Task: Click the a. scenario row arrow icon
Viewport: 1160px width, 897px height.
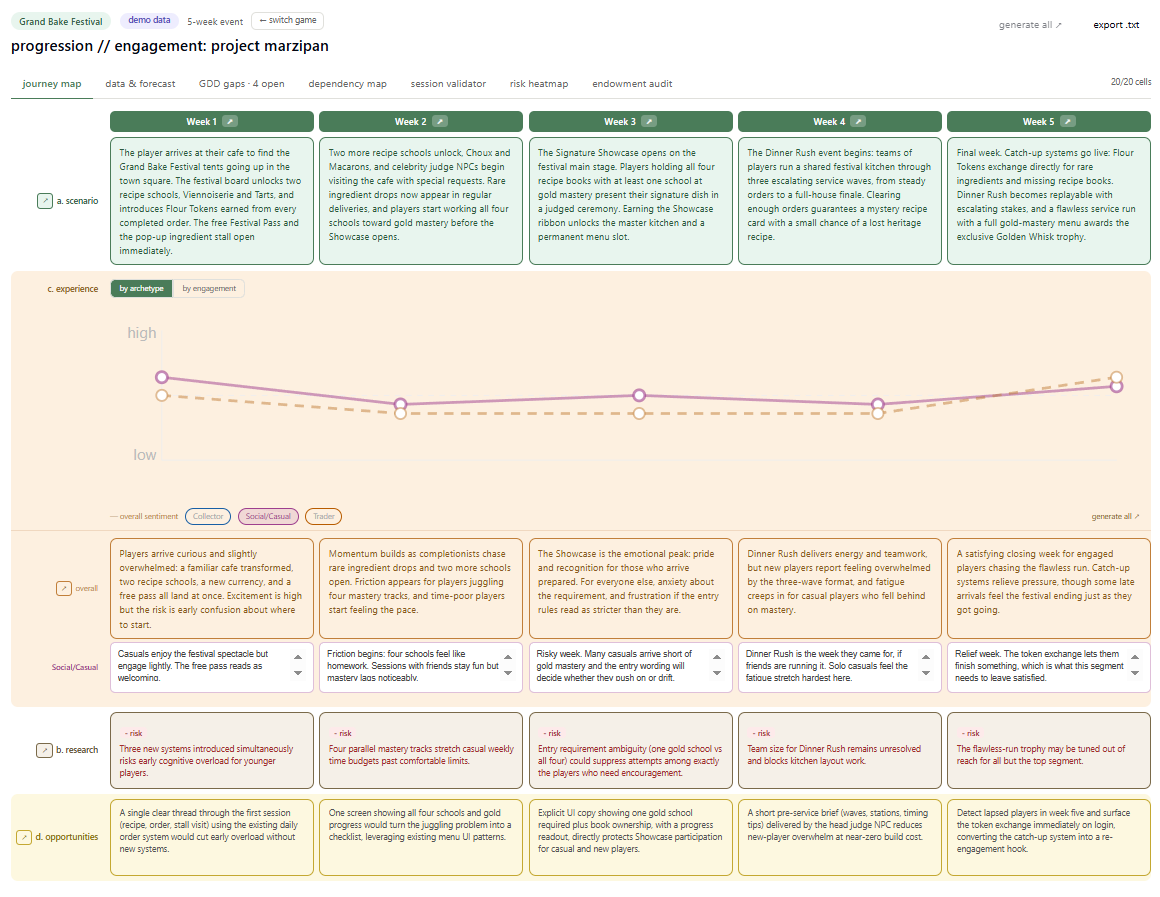Action: coord(44,201)
